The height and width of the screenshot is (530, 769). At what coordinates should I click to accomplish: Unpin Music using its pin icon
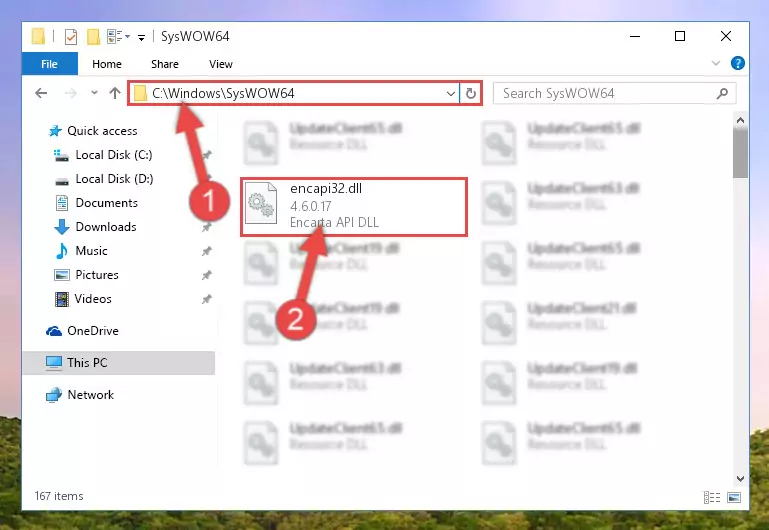pyautogui.click(x=206, y=251)
